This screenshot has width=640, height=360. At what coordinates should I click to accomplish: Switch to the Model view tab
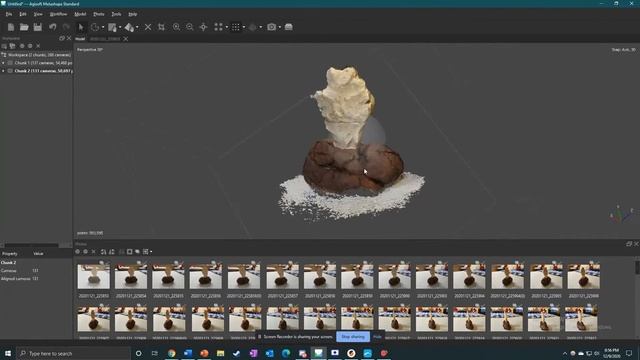tap(80, 39)
